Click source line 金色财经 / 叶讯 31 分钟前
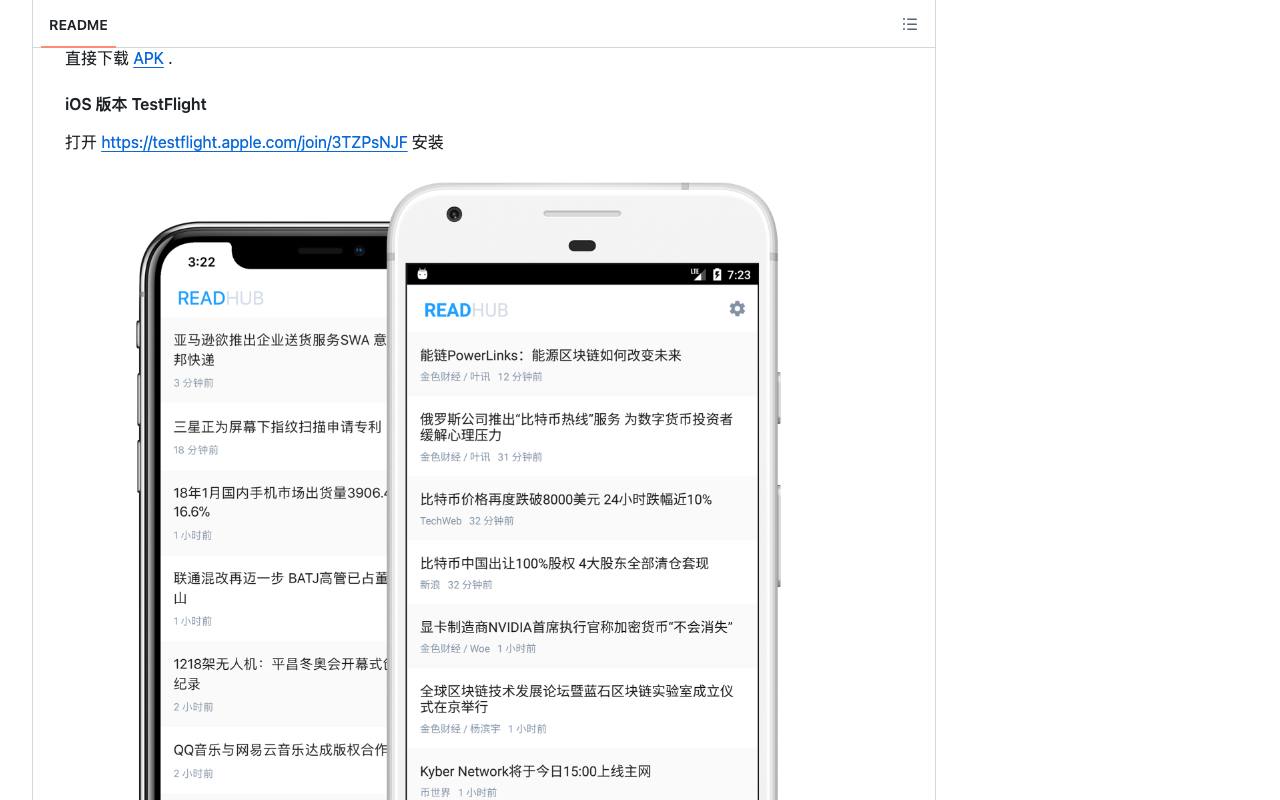Viewport: 1280px width, 800px height. (x=481, y=457)
